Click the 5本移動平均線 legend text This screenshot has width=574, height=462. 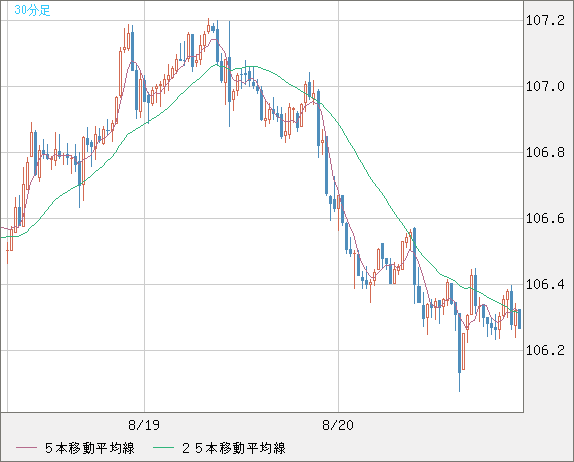point(90,448)
